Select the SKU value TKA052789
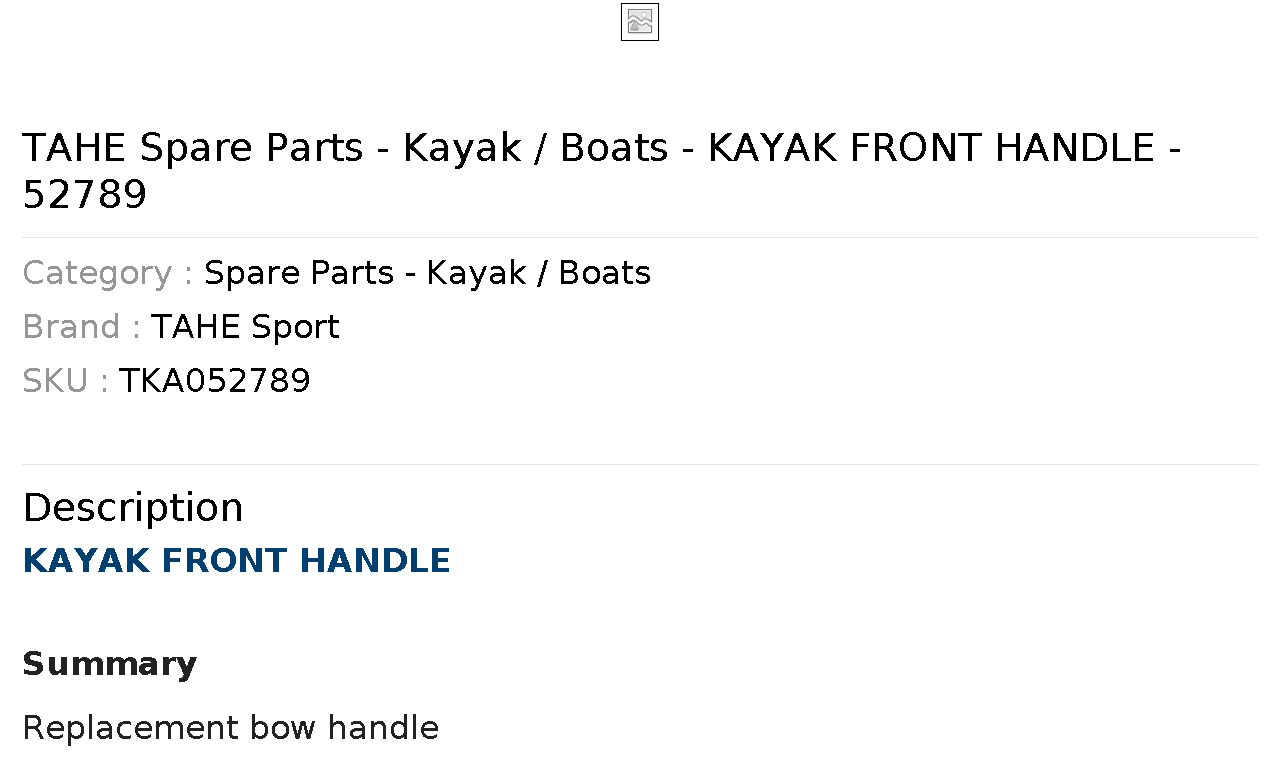Image resolution: width=1280 pixels, height=779 pixels. coord(215,381)
